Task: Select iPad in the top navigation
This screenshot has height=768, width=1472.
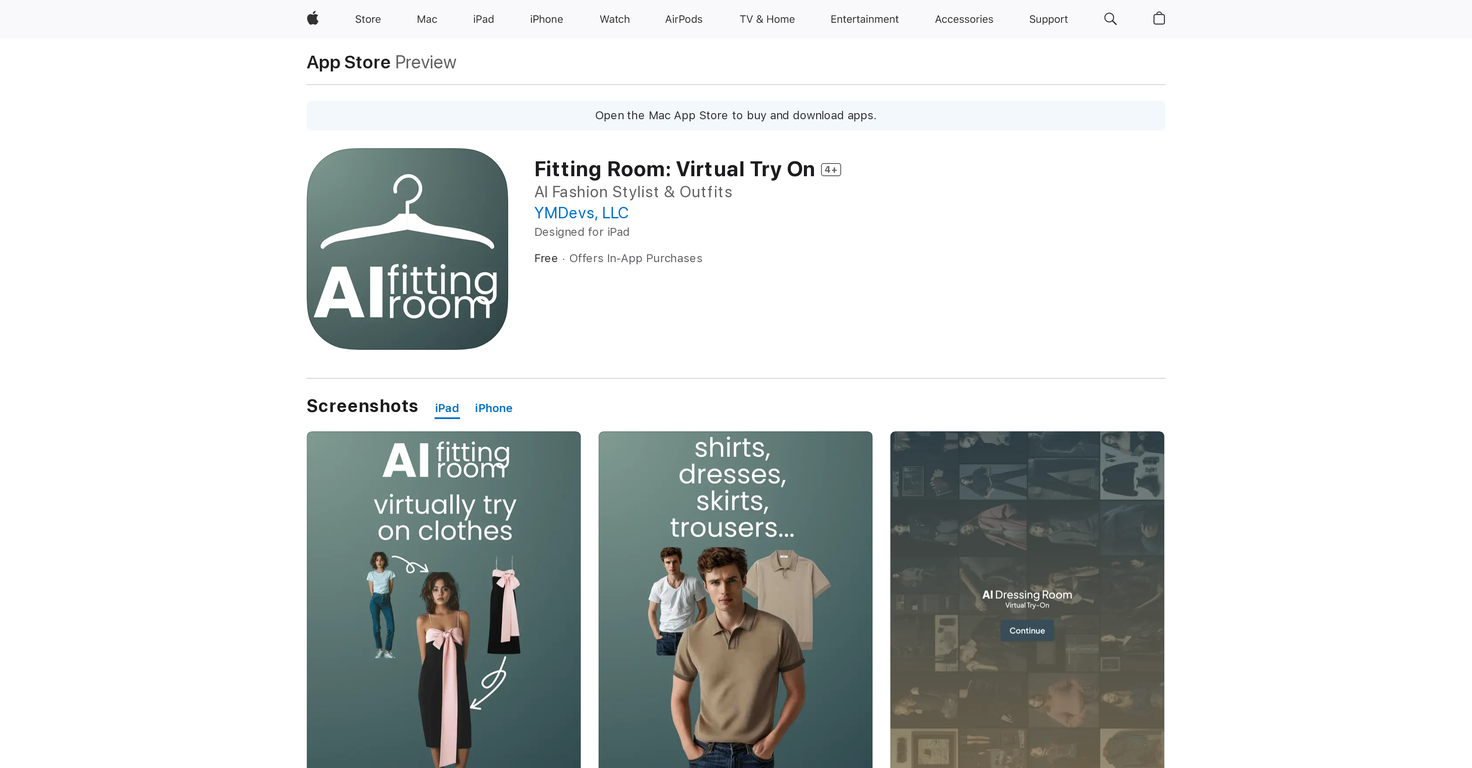Action: pos(483,19)
